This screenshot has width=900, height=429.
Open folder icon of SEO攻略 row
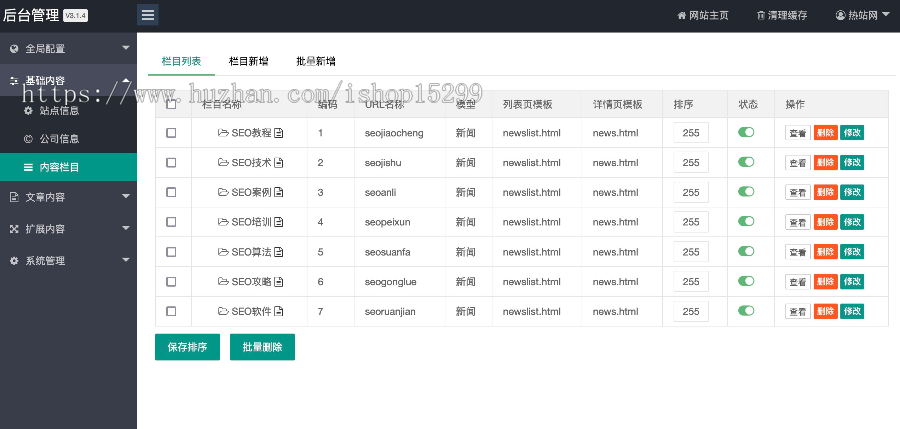pos(223,281)
